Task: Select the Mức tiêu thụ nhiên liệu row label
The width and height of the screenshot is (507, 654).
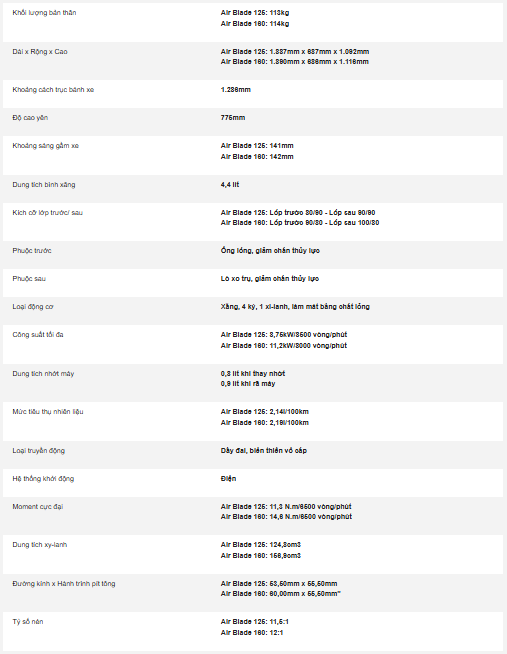Action: [48, 412]
